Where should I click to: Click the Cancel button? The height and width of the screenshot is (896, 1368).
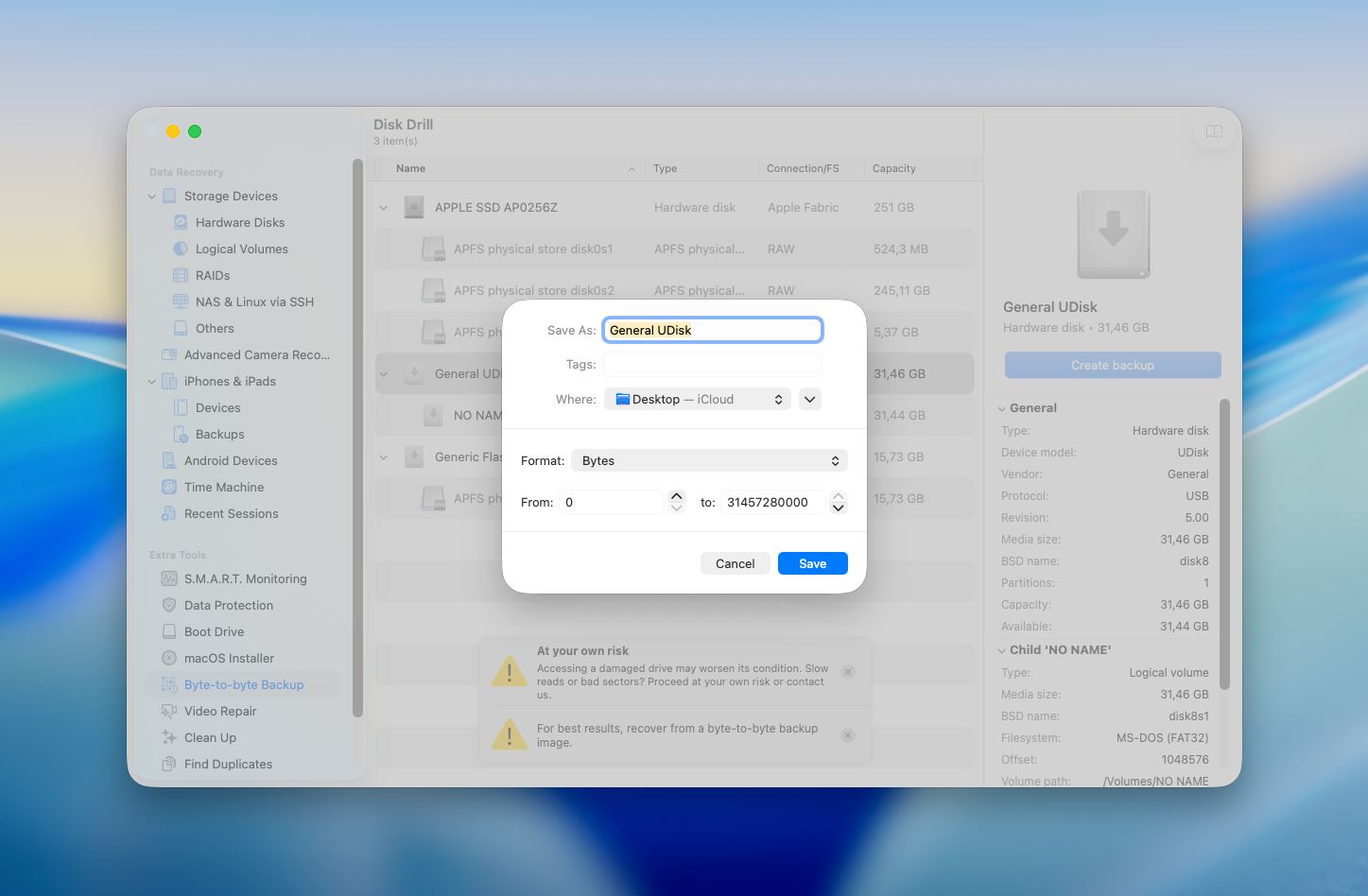(735, 563)
